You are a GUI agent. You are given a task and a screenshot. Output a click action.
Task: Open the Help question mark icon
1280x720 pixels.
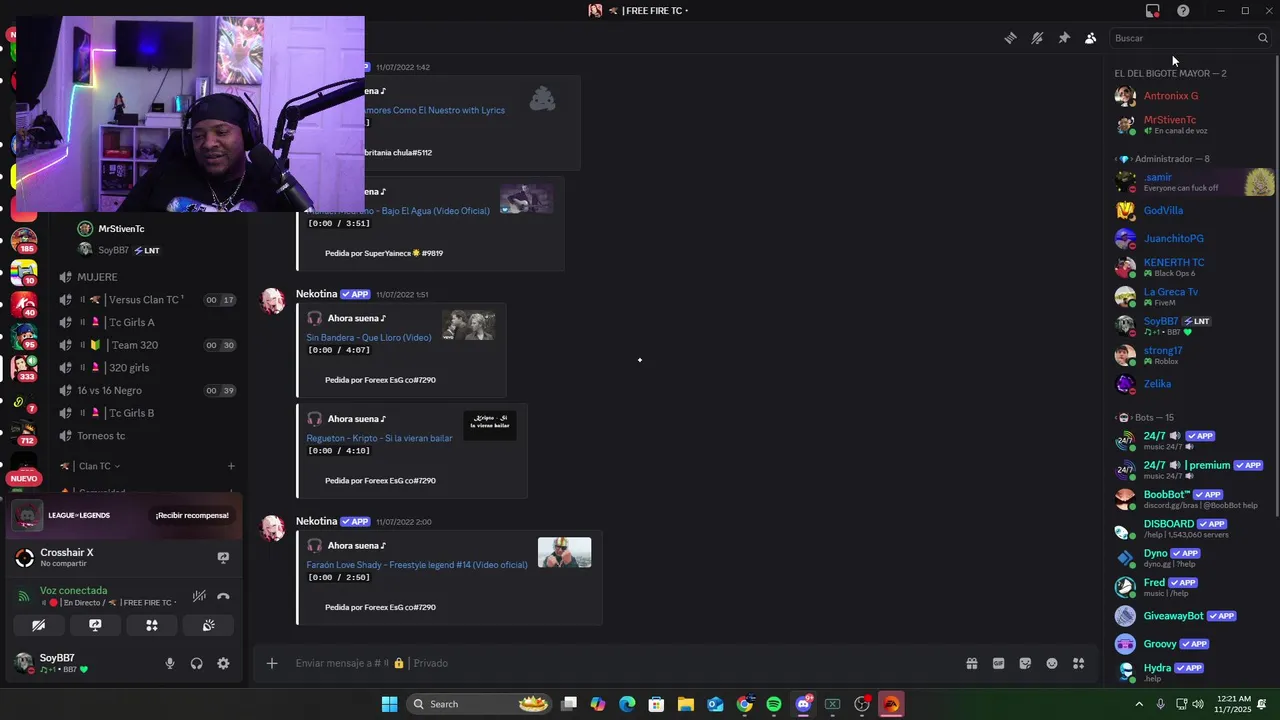[1183, 10]
